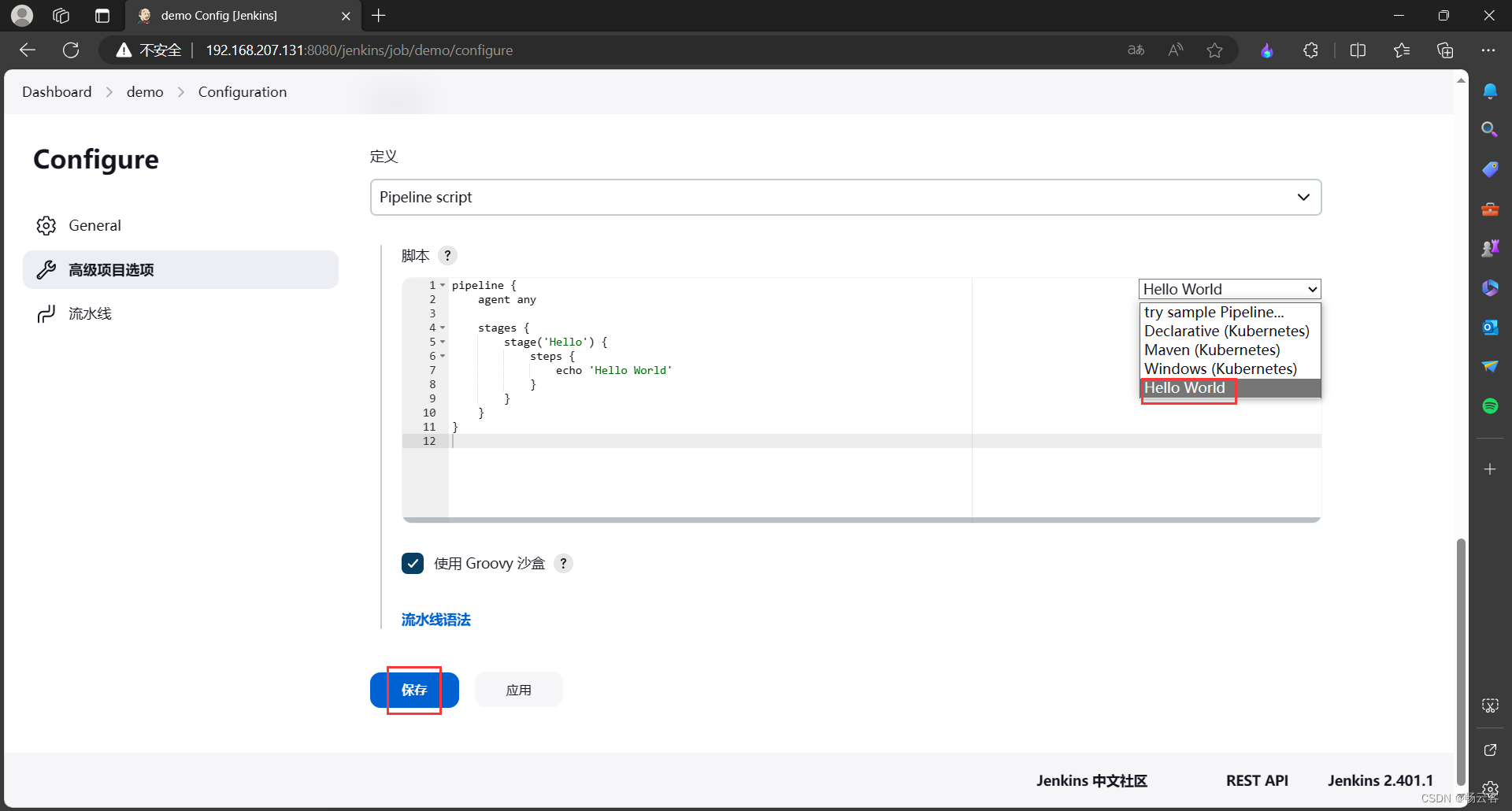Viewport: 1512px width, 811px height.
Task: Click sidebar screenshot capture icon
Action: (x=1490, y=705)
